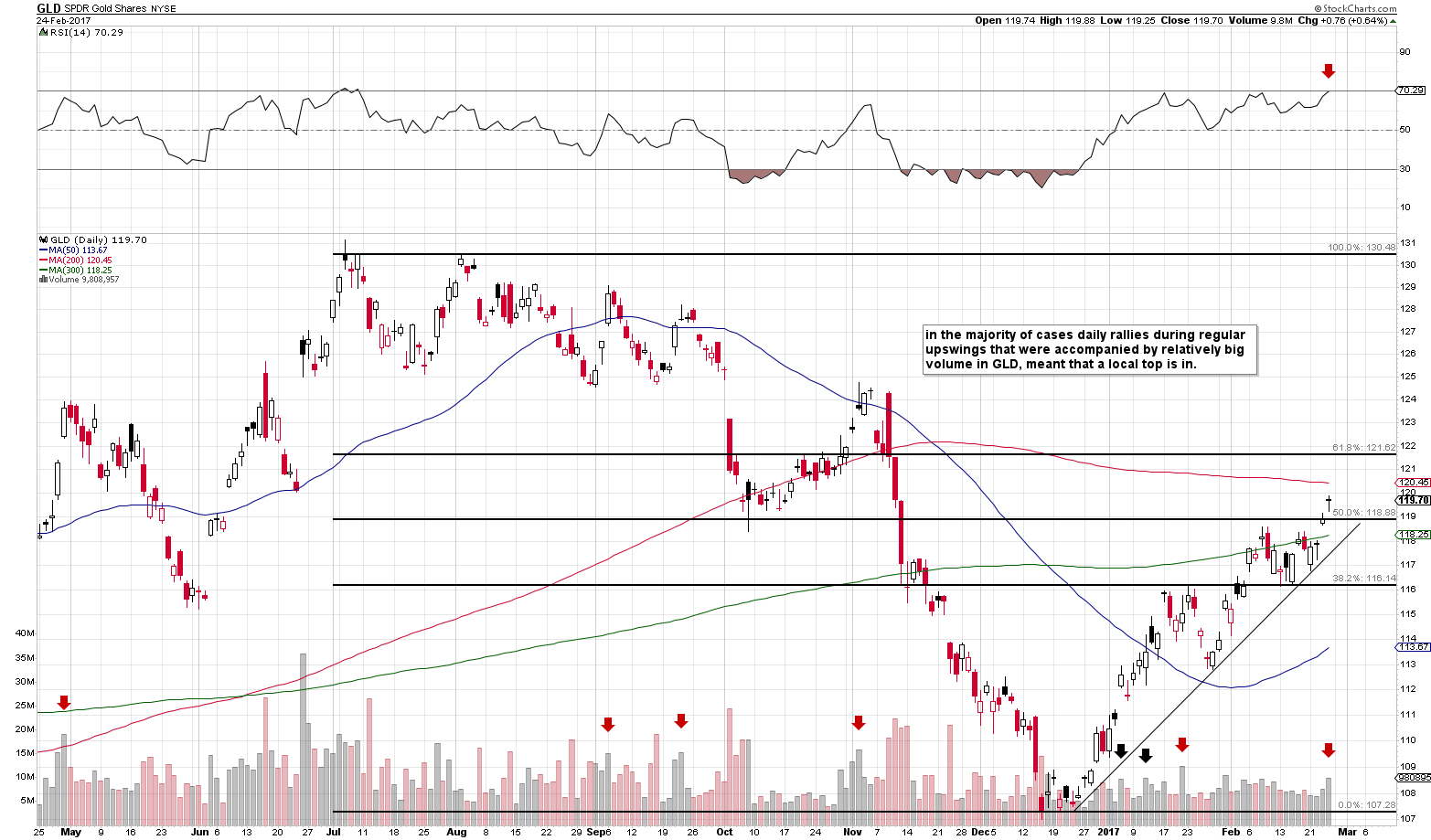
Task: Click the RSI(14) 70.29 legend label
Action: (86, 32)
